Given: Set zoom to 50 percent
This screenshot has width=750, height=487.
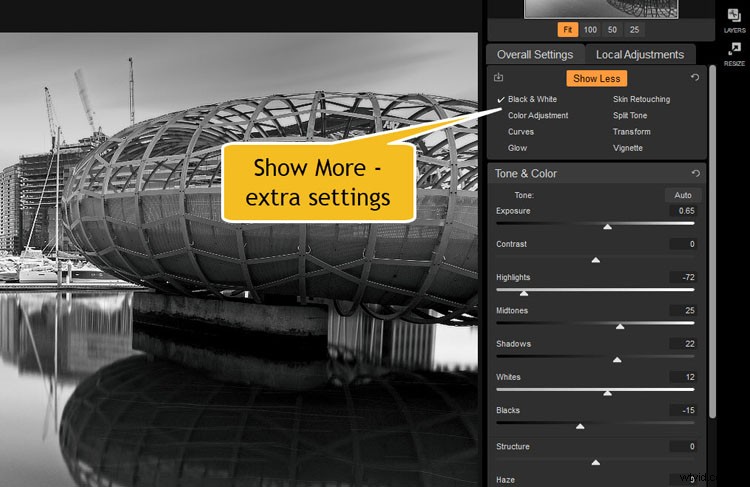Looking at the screenshot, I should tap(612, 30).
